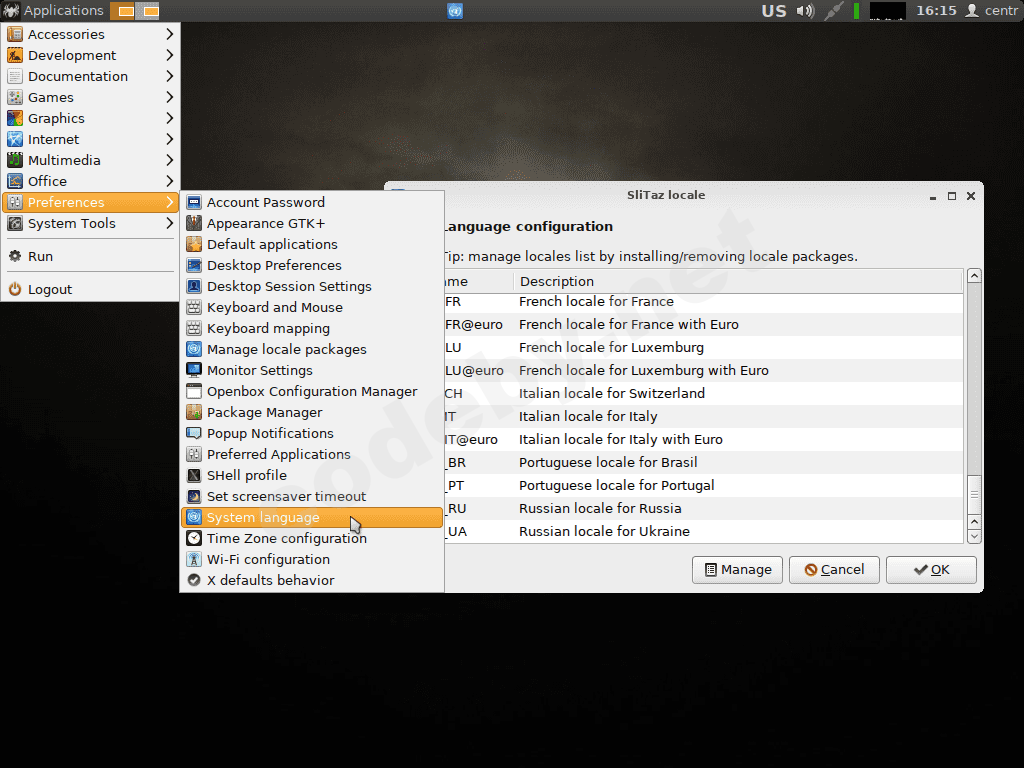Expand the Games submenu arrow
Viewport: 1024px width, 768px height.
pyautogui.click(x=170, y=97)
